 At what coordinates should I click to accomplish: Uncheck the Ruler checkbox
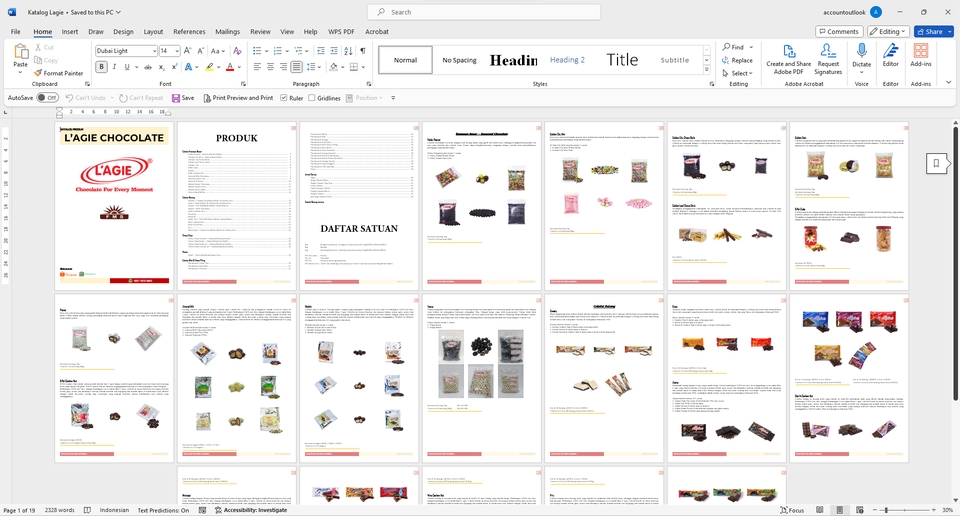(283, 98)
